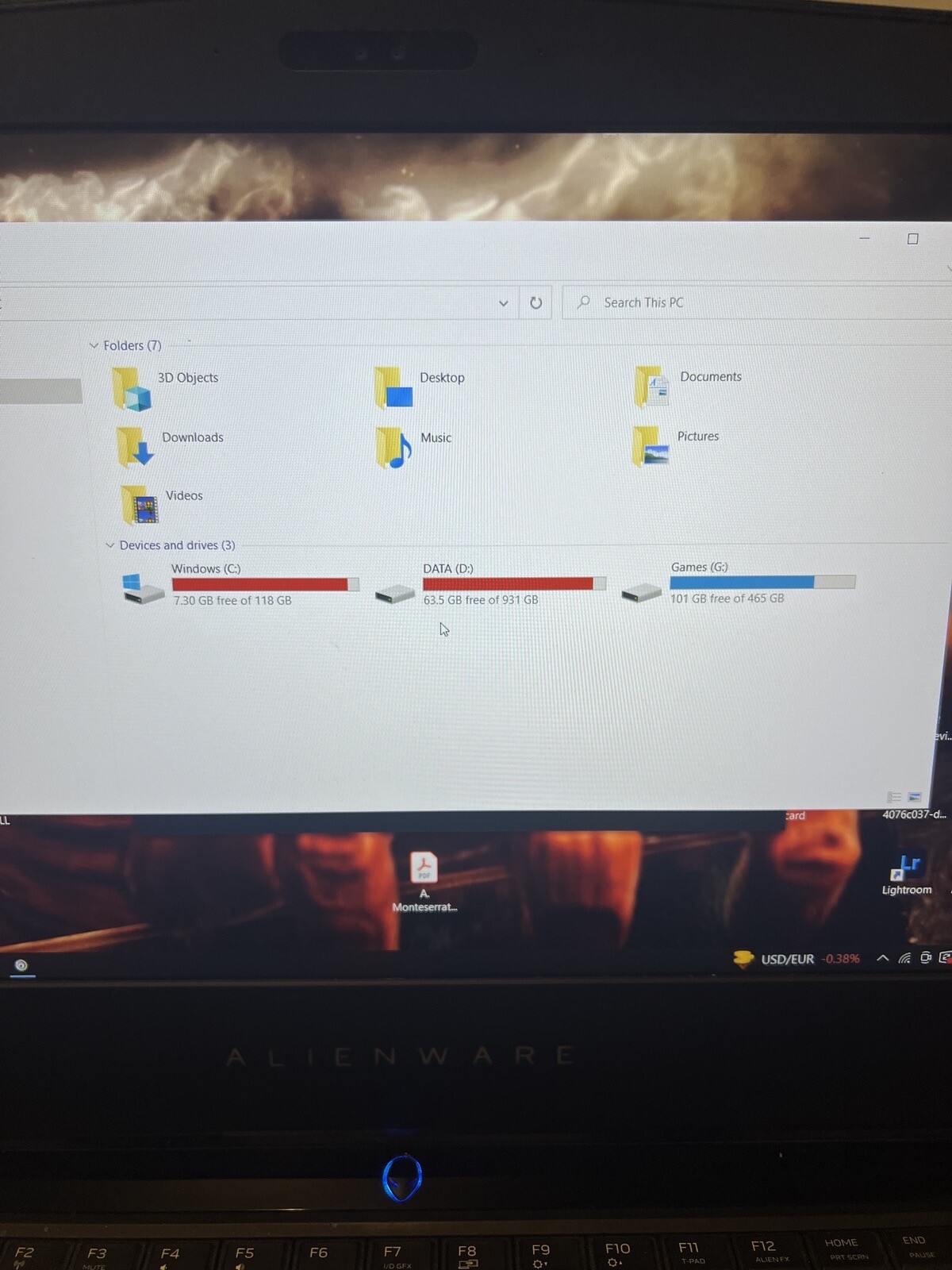The width and height of the screenshot is (952, 1270).
Task: Click into Search This PC field
Action: 756,302
